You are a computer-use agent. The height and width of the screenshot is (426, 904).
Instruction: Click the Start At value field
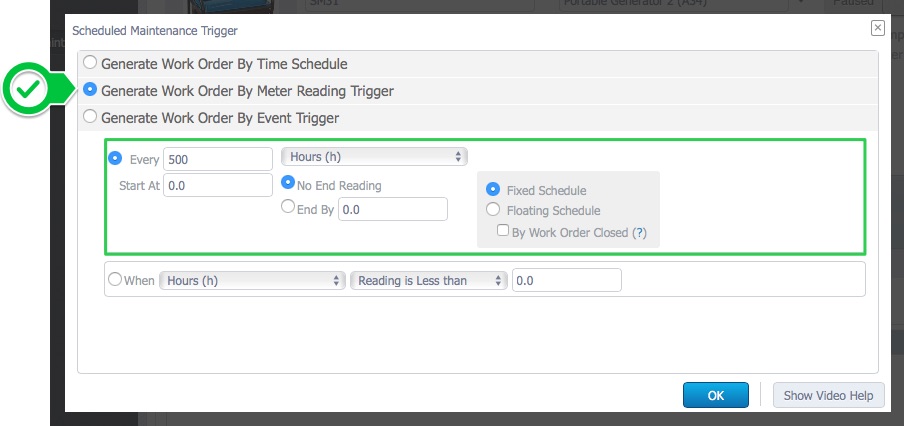tap(218, 186)
